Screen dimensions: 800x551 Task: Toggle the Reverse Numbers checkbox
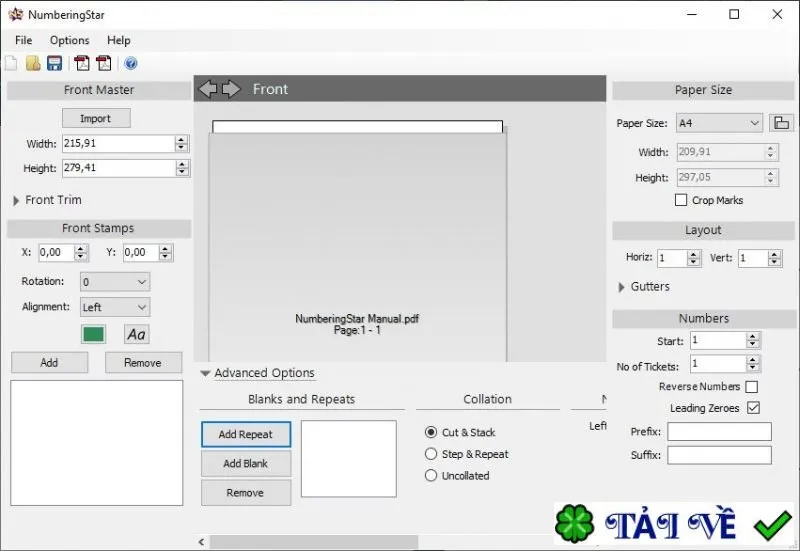(752, 387)
